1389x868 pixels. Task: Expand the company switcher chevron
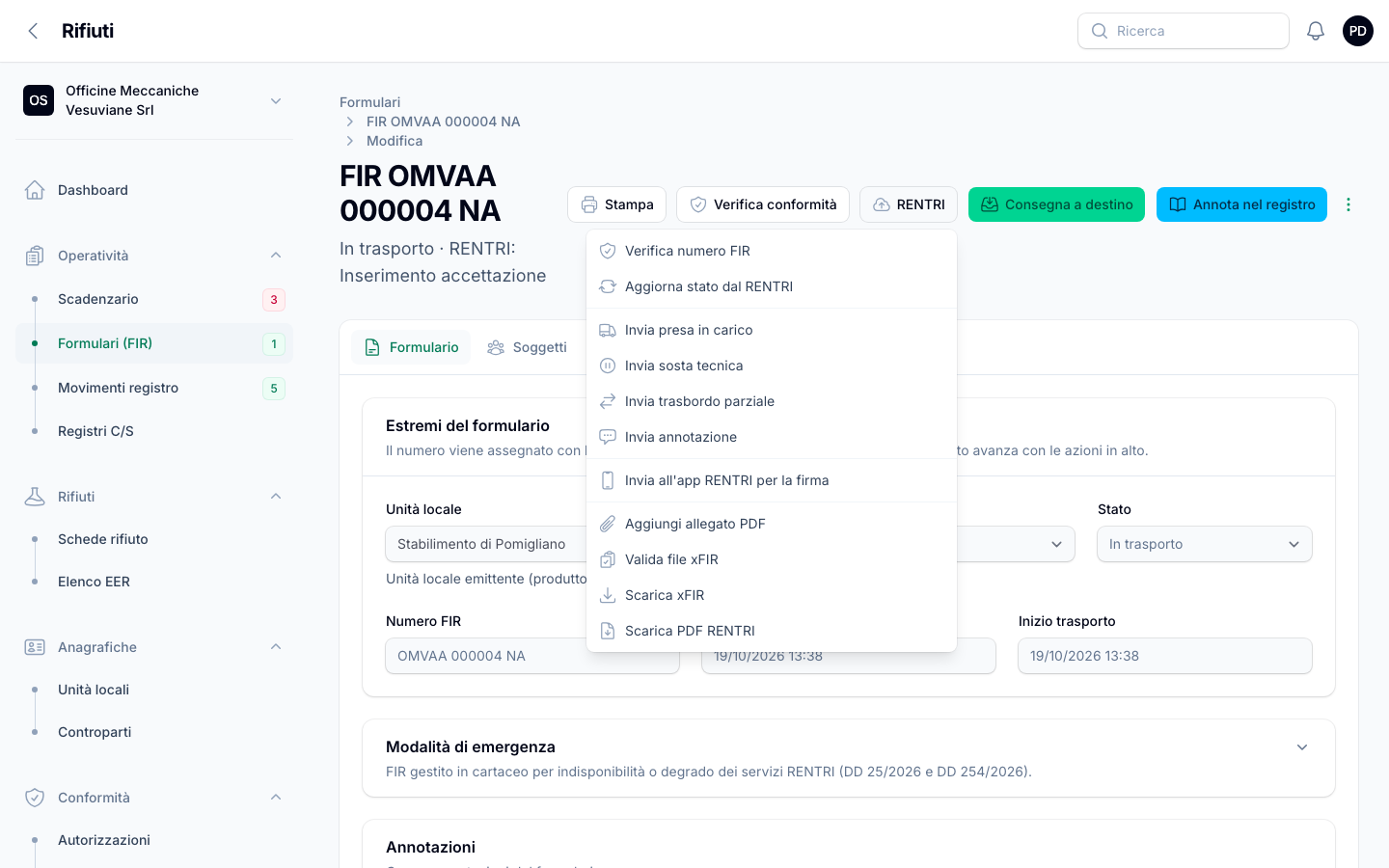tap(276, 100)
